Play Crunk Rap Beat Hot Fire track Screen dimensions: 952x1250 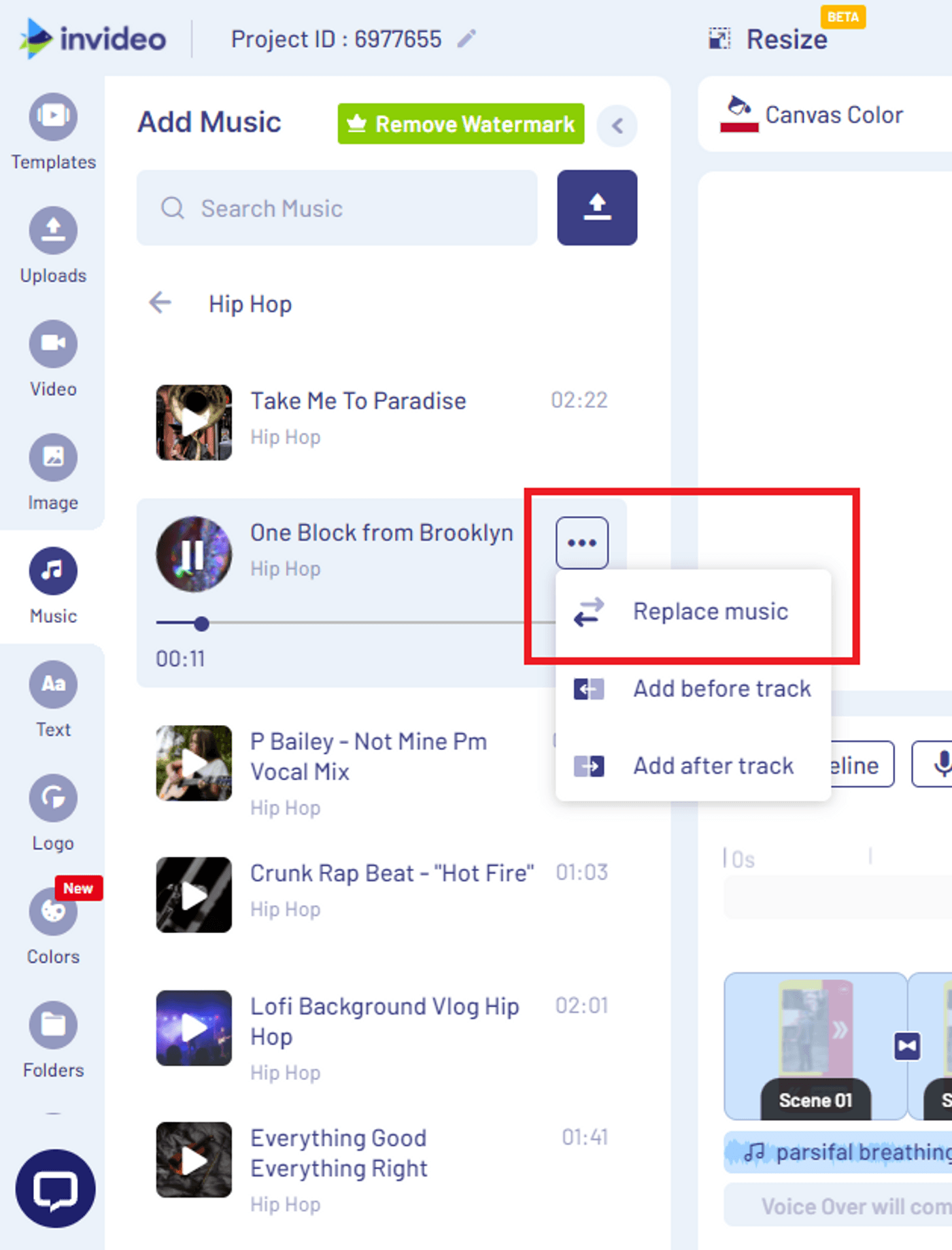pos(194,895)
